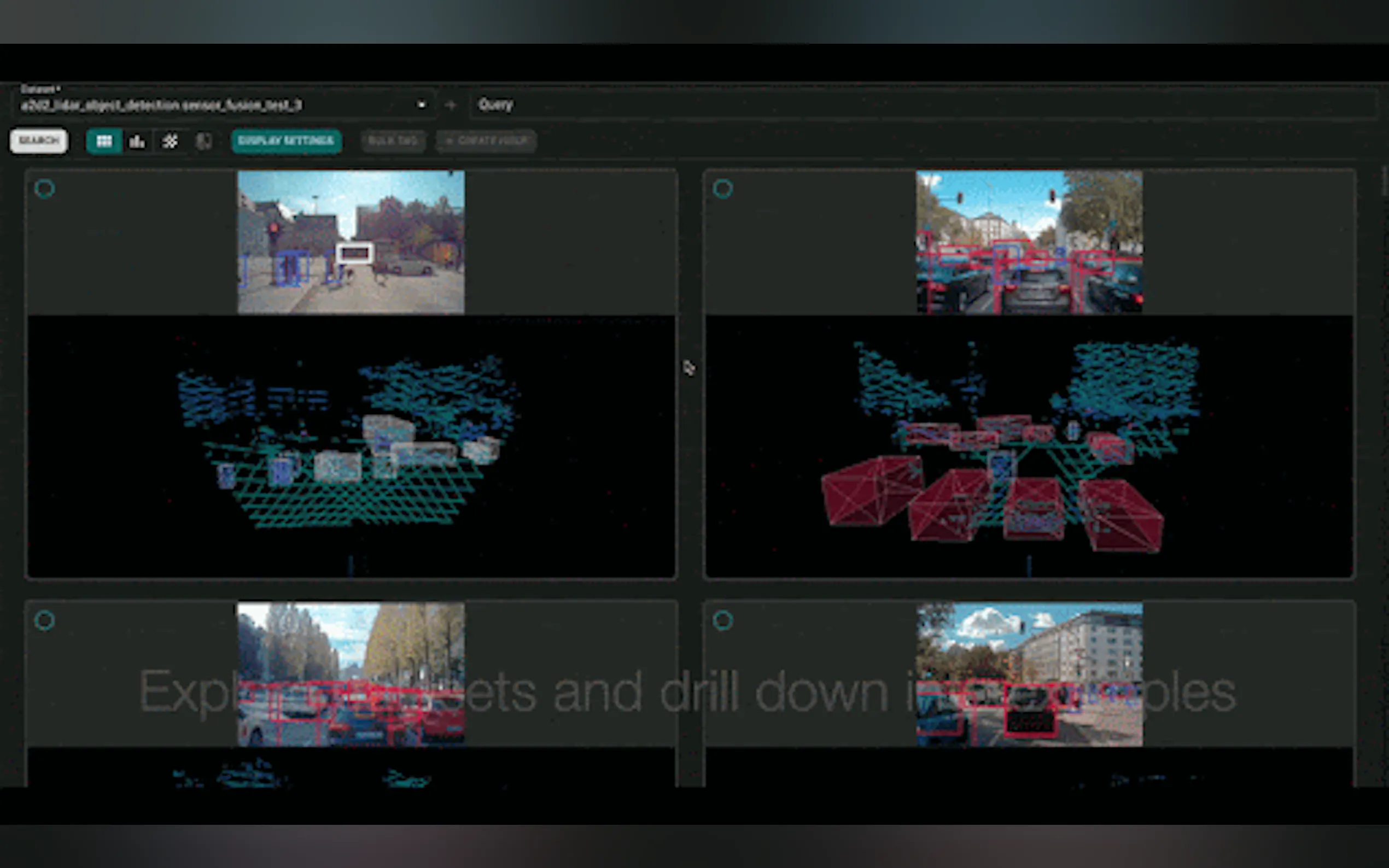The width and height of the screenshot is (1389, 868).
Task: Select circle on card with red 3D lidar boxes
Action: point(723,188)
